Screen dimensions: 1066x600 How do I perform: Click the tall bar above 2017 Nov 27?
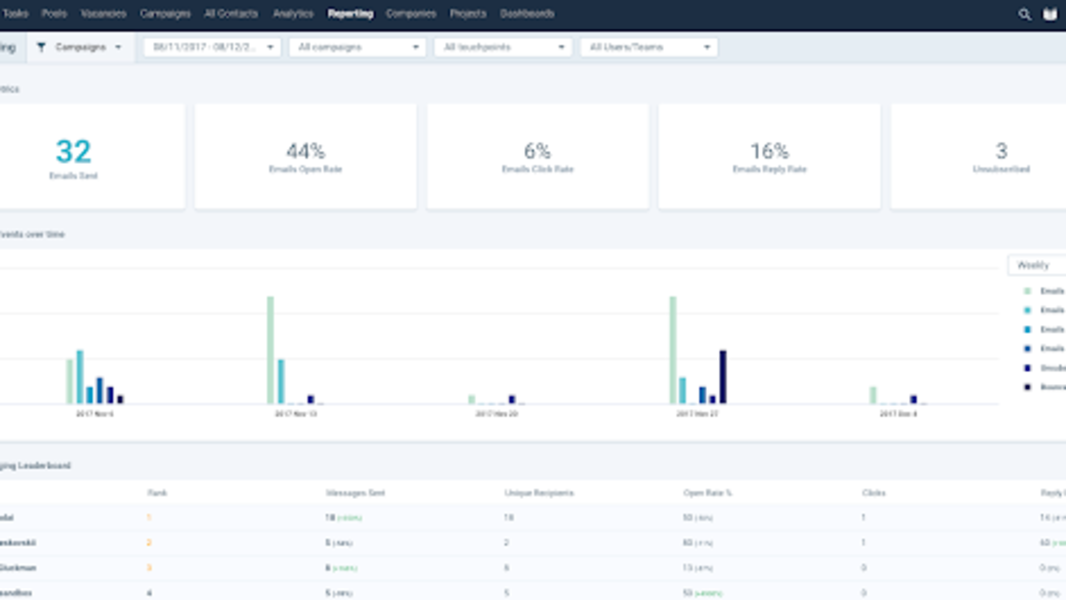click(670, 350)
